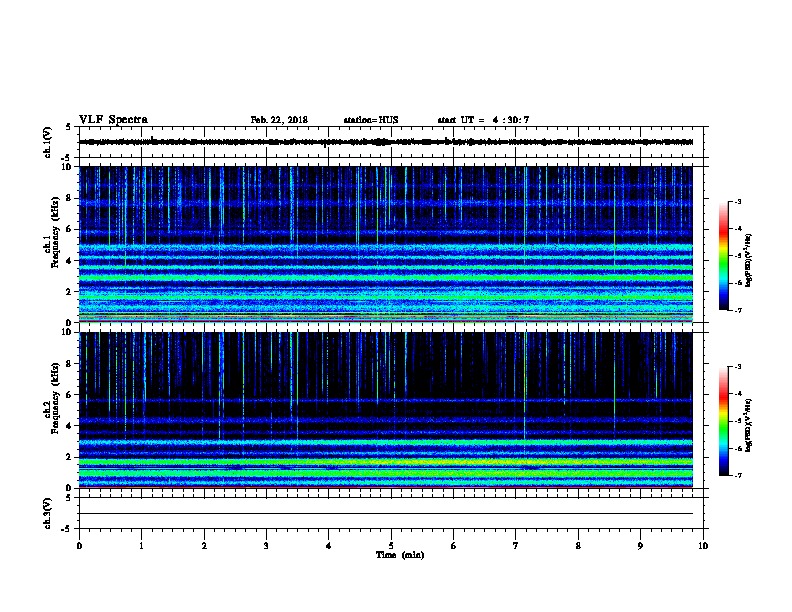Click the "Time (min)" axis title

(400, 555)
